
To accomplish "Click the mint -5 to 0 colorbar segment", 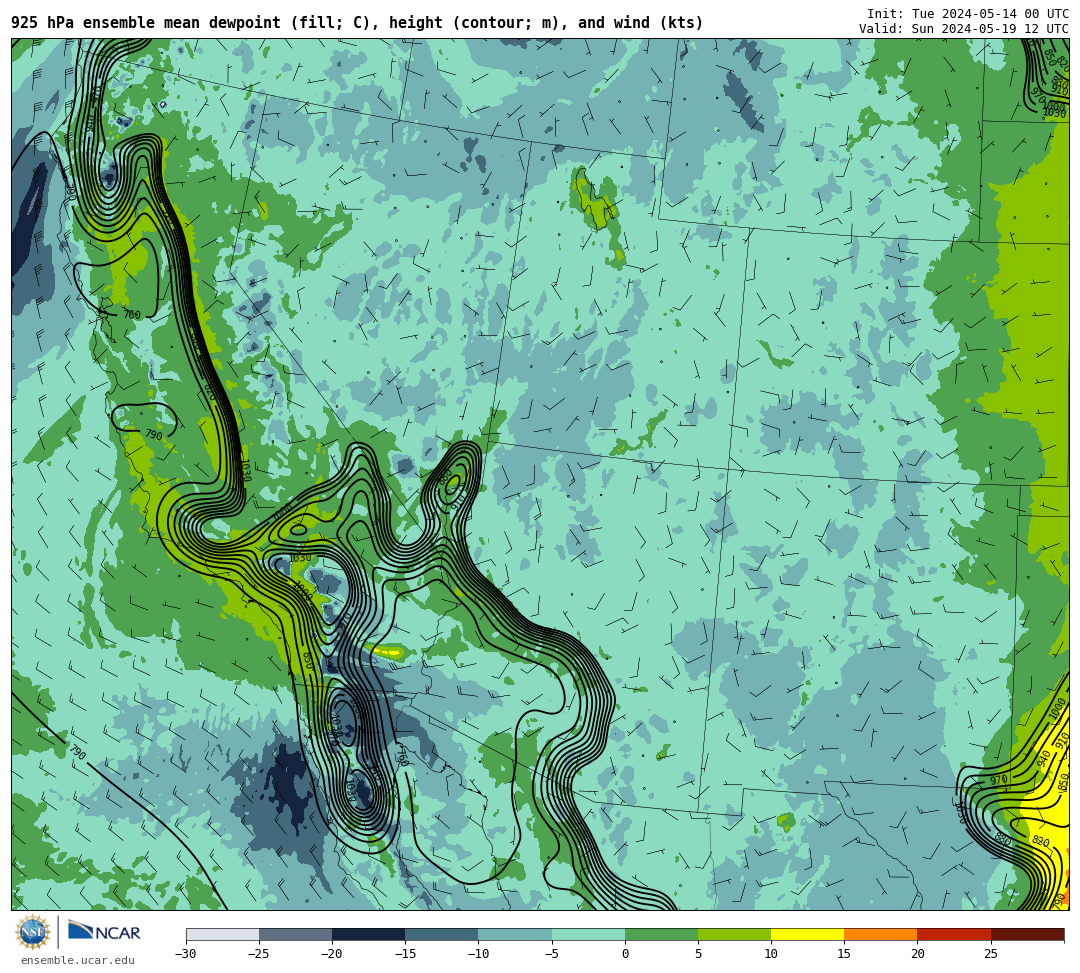I will pyautogui.click(x=588, y=934).
